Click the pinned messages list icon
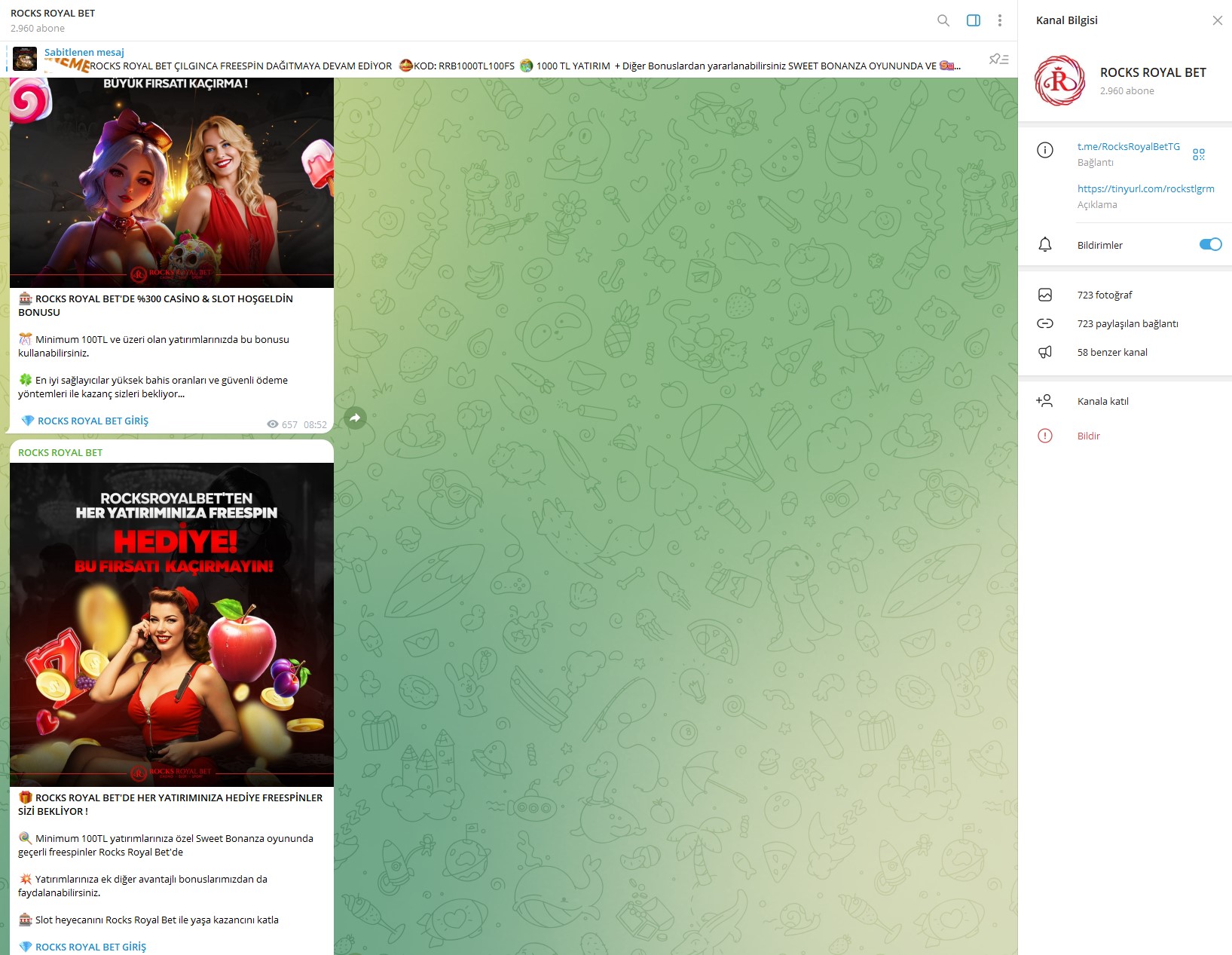The image size is (1232, 955). (x=998, y=59)
